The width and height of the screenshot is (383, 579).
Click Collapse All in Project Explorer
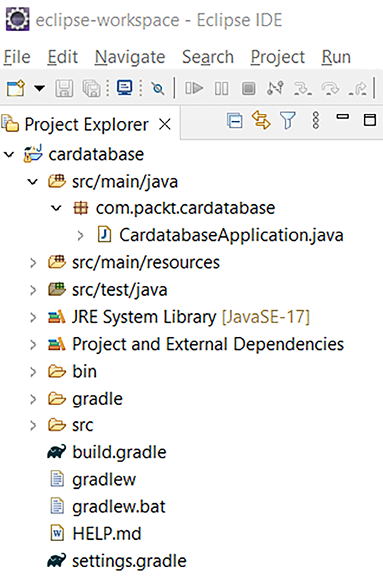point(235,120)
